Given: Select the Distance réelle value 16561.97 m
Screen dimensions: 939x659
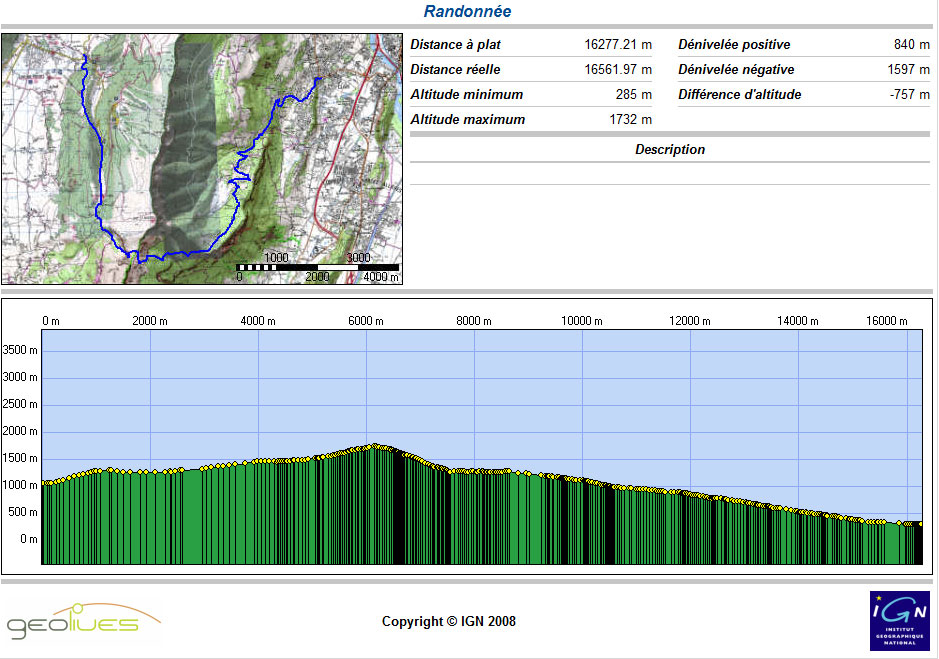Looking at the screenshot, I should point(617,70).
